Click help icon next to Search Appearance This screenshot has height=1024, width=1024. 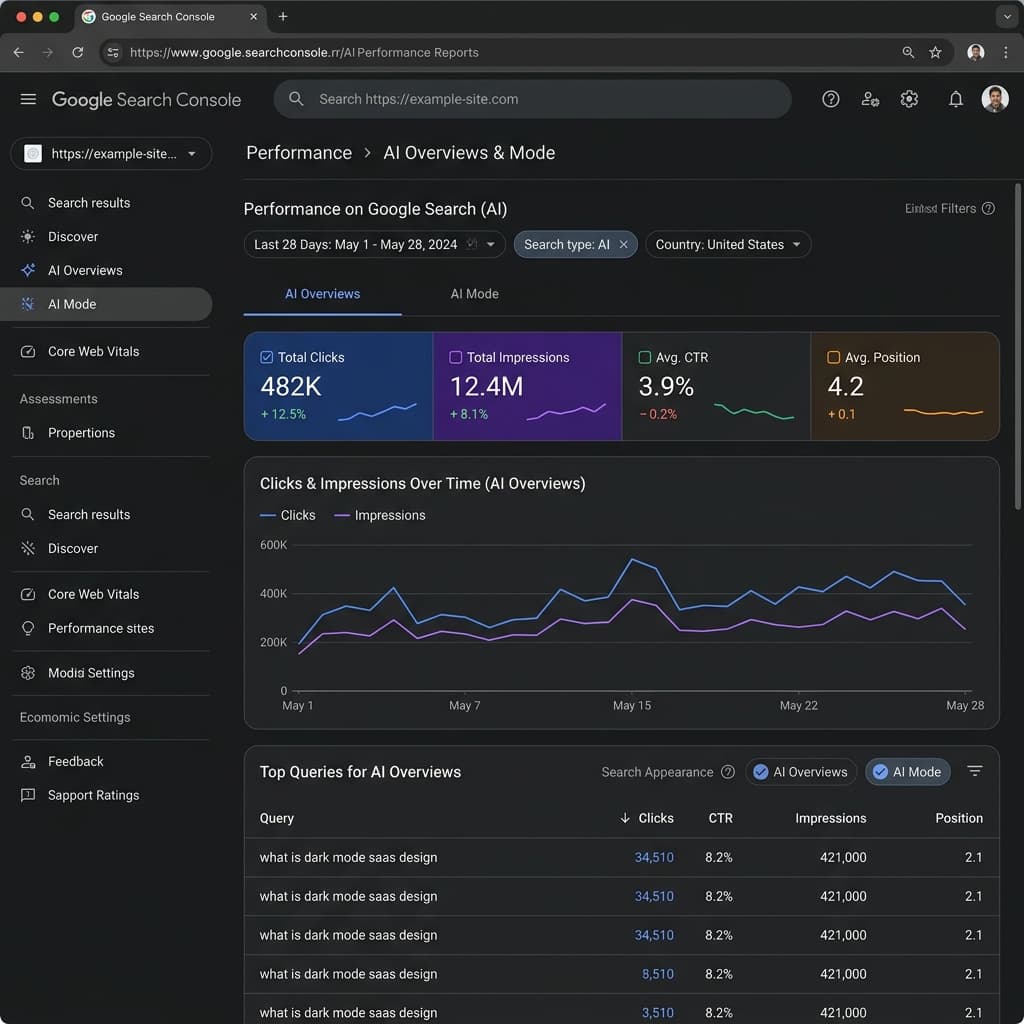(x=728, y=772)
